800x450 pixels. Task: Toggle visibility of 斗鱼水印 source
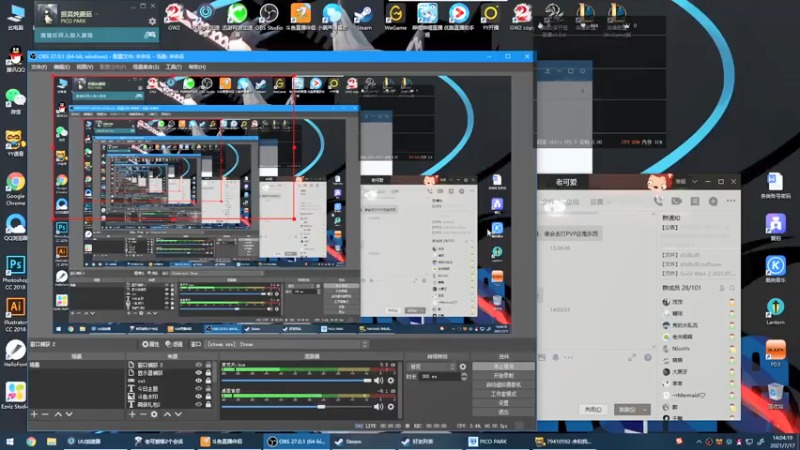point(198,396)
